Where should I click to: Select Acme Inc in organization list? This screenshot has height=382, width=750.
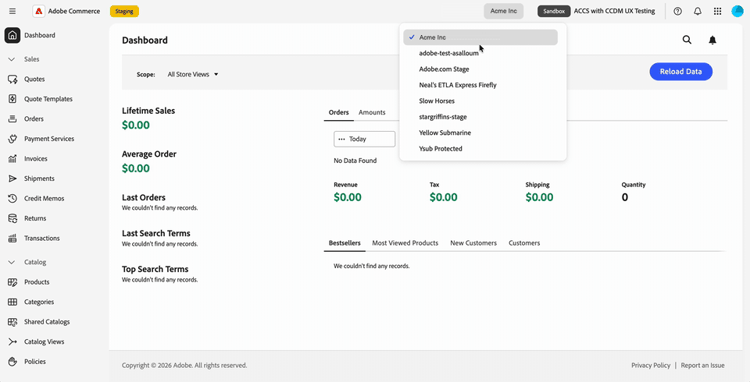480,37
